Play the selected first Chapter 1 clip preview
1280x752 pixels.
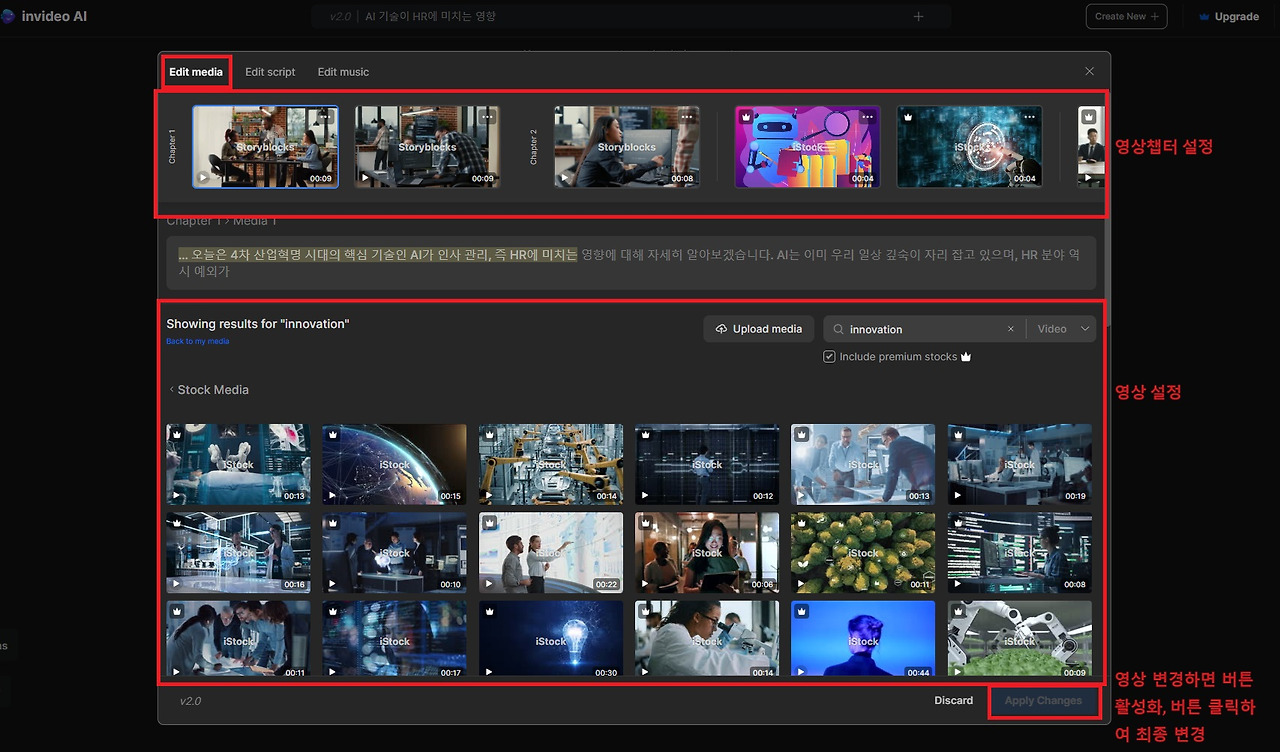coord(203,178)
